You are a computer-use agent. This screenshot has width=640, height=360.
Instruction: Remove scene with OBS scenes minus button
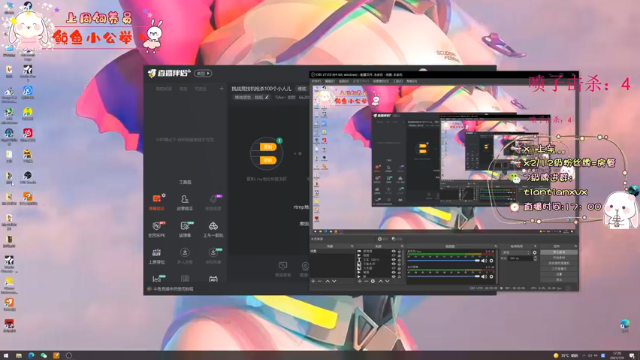(320, 281)
